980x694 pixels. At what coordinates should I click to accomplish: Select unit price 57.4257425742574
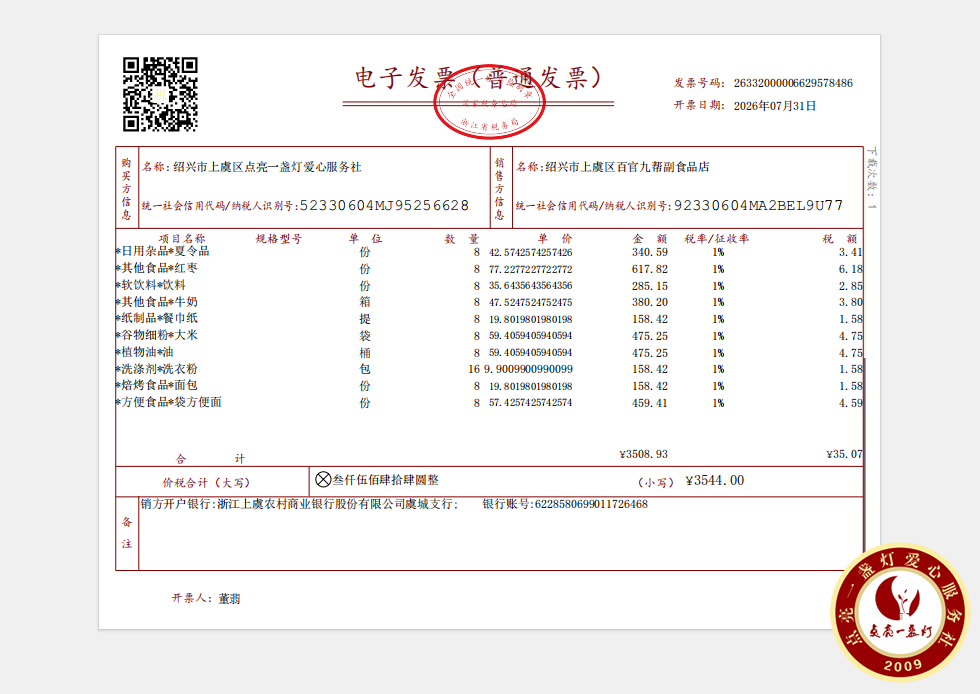click(531, 403)
